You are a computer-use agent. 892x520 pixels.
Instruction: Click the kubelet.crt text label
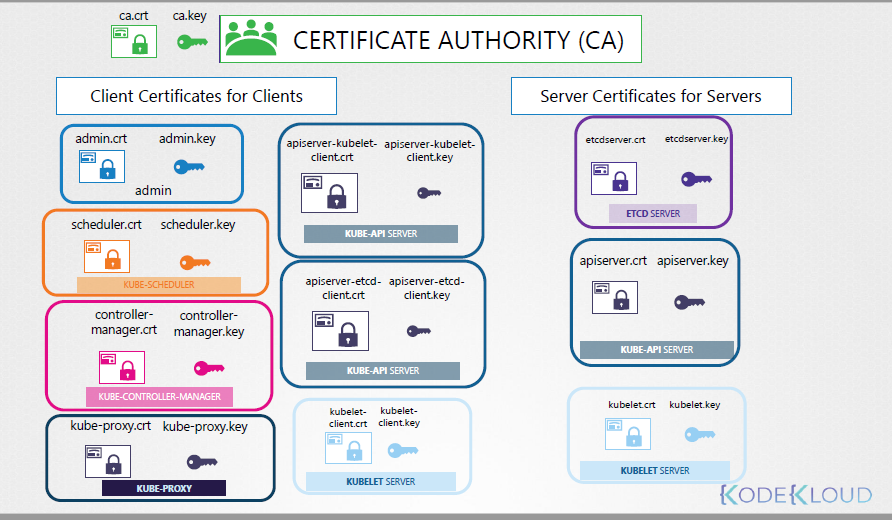pyautogui.click(x=631, y=405)
